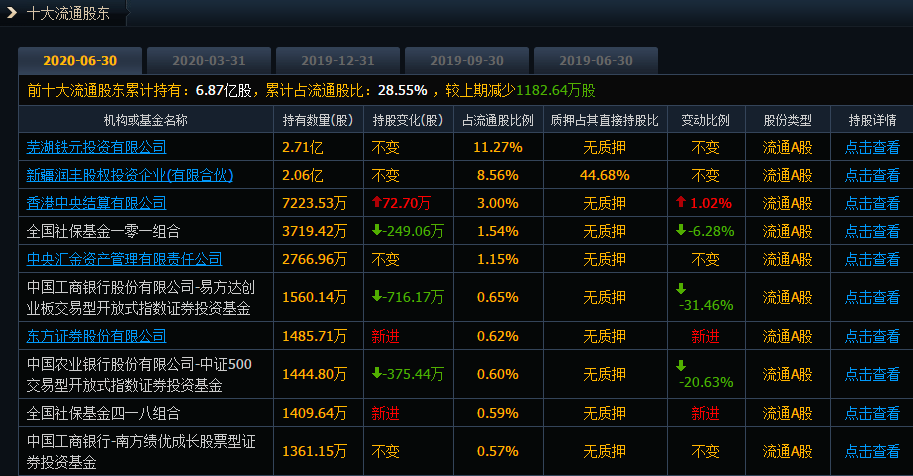Click the 2766.96万 holding value
The width and height of the screenshot is (913, 476).
pos(314,259)
